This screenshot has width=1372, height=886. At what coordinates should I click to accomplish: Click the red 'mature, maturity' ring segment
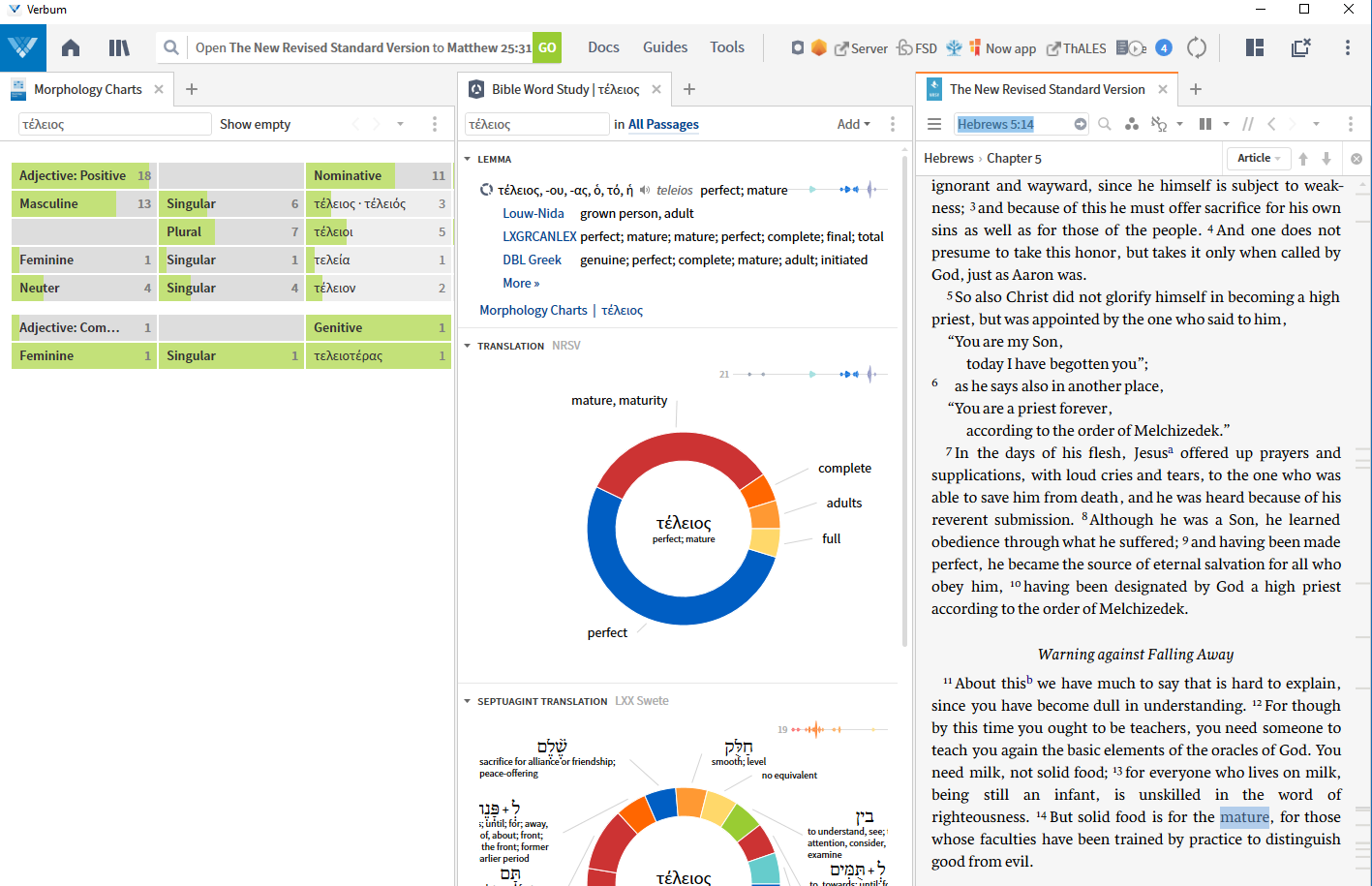(678, 447)
